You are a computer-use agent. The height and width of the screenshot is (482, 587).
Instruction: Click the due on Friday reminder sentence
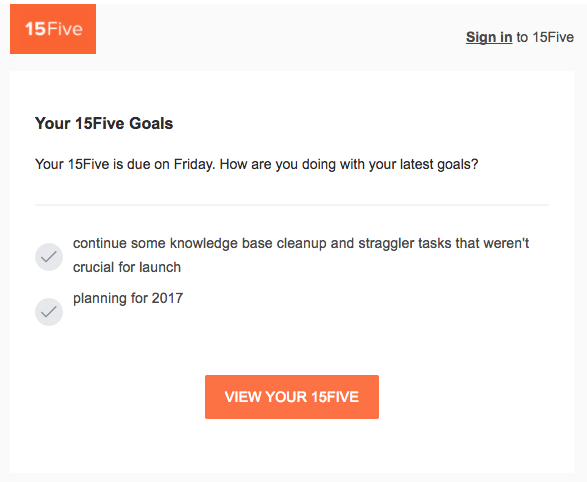[x=256, y=164]
